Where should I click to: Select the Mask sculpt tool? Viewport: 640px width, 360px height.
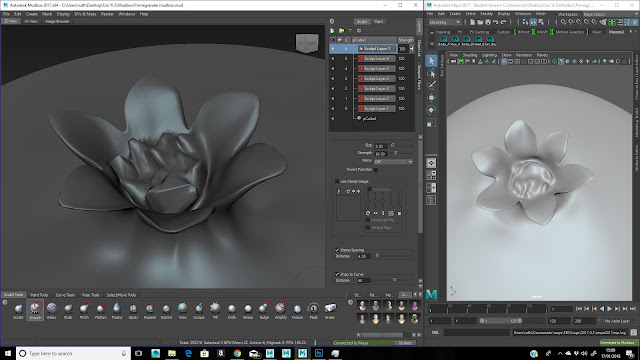point(313,311)
